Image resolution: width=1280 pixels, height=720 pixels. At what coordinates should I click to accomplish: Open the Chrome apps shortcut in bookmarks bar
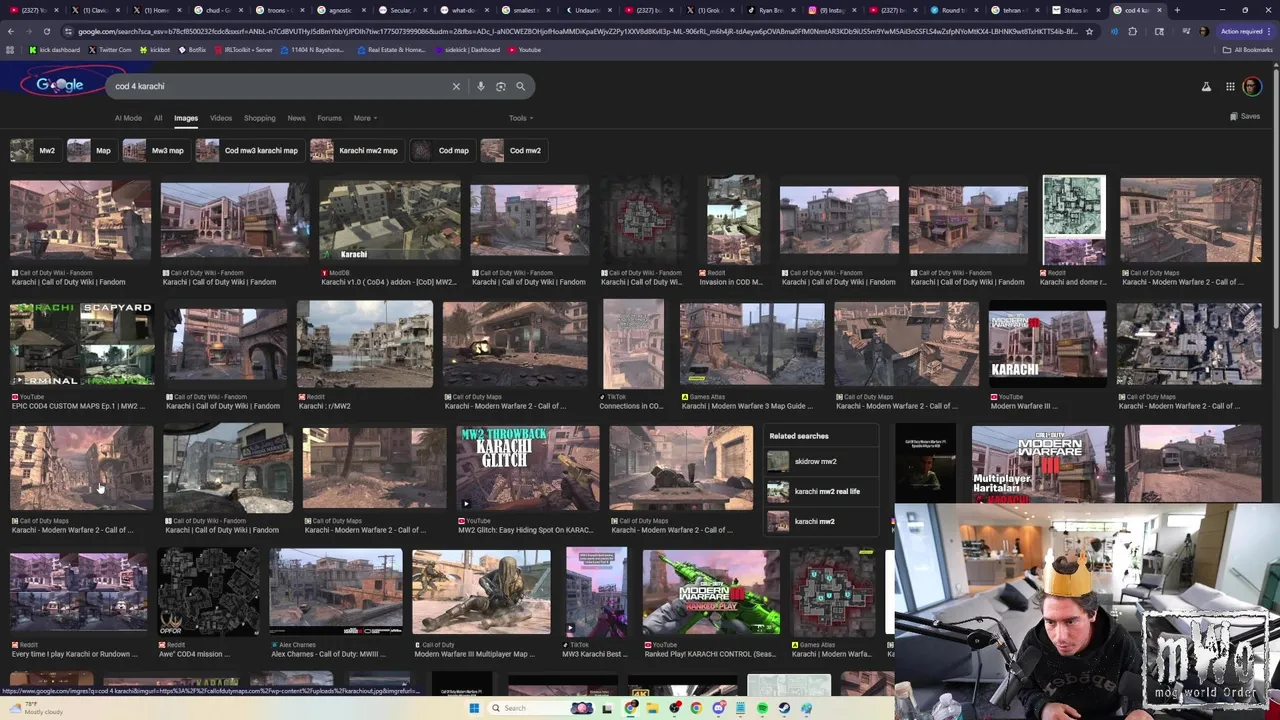10,49
